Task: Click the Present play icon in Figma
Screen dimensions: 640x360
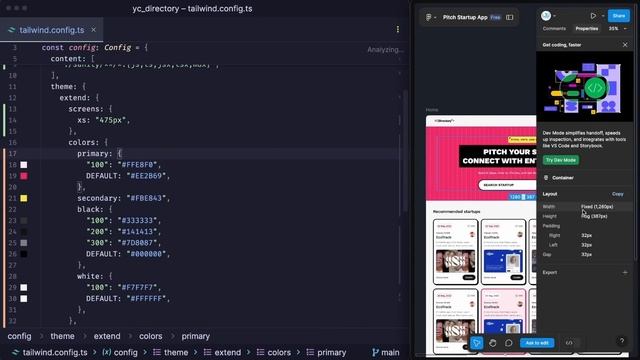Action: coord(593,16)
